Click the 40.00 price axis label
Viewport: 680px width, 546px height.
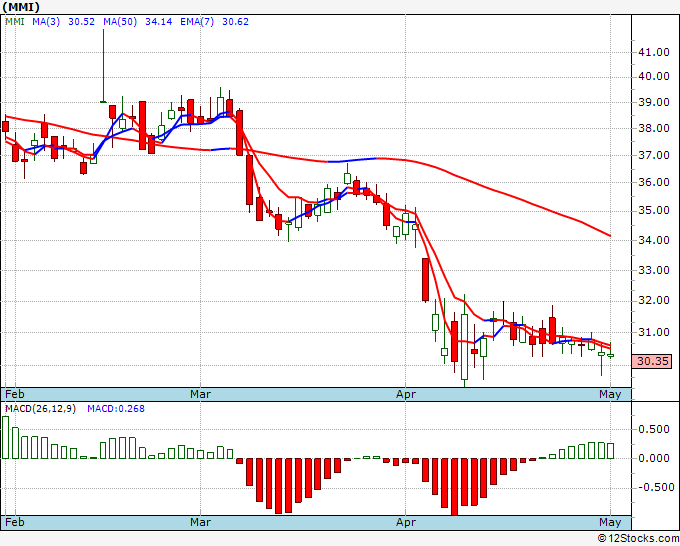pyautogui.click(x=654, y=77)
